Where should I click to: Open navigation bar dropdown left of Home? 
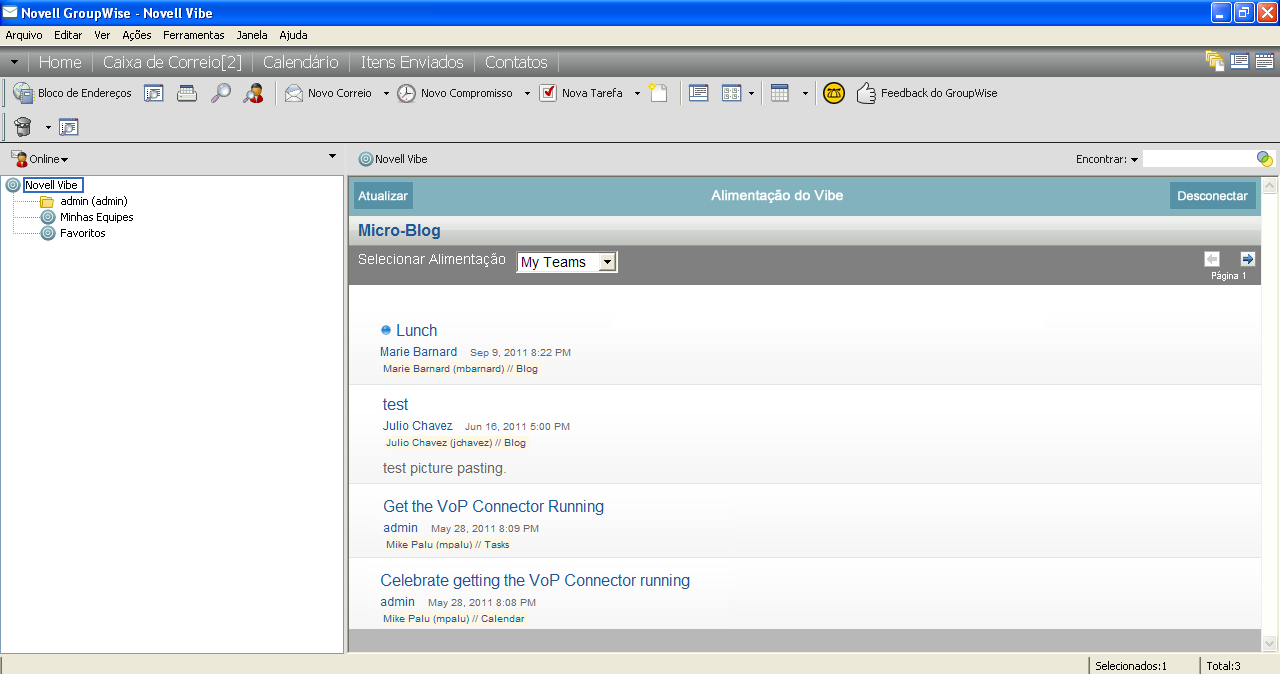tap(14, 62)
